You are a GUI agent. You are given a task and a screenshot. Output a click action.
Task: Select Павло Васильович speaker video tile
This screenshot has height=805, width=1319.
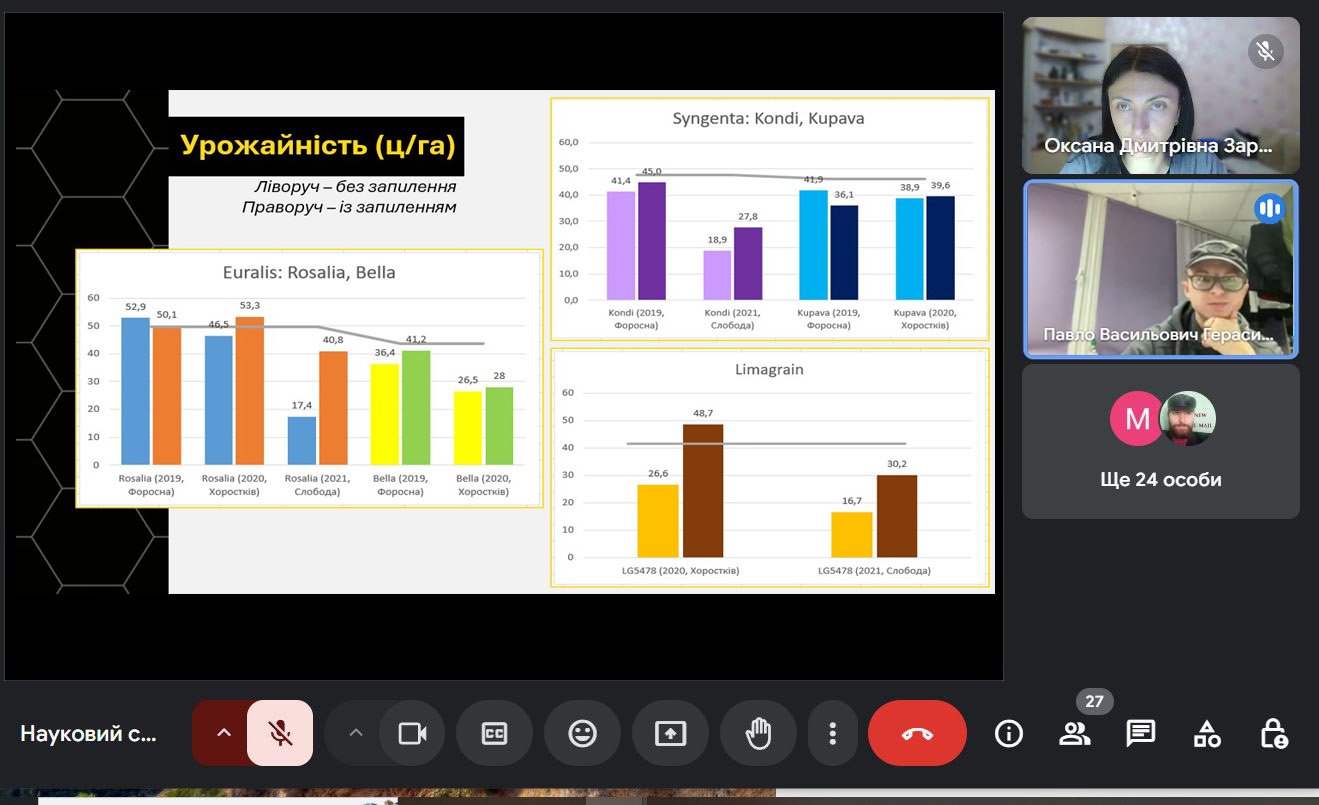pos(1160,269)
